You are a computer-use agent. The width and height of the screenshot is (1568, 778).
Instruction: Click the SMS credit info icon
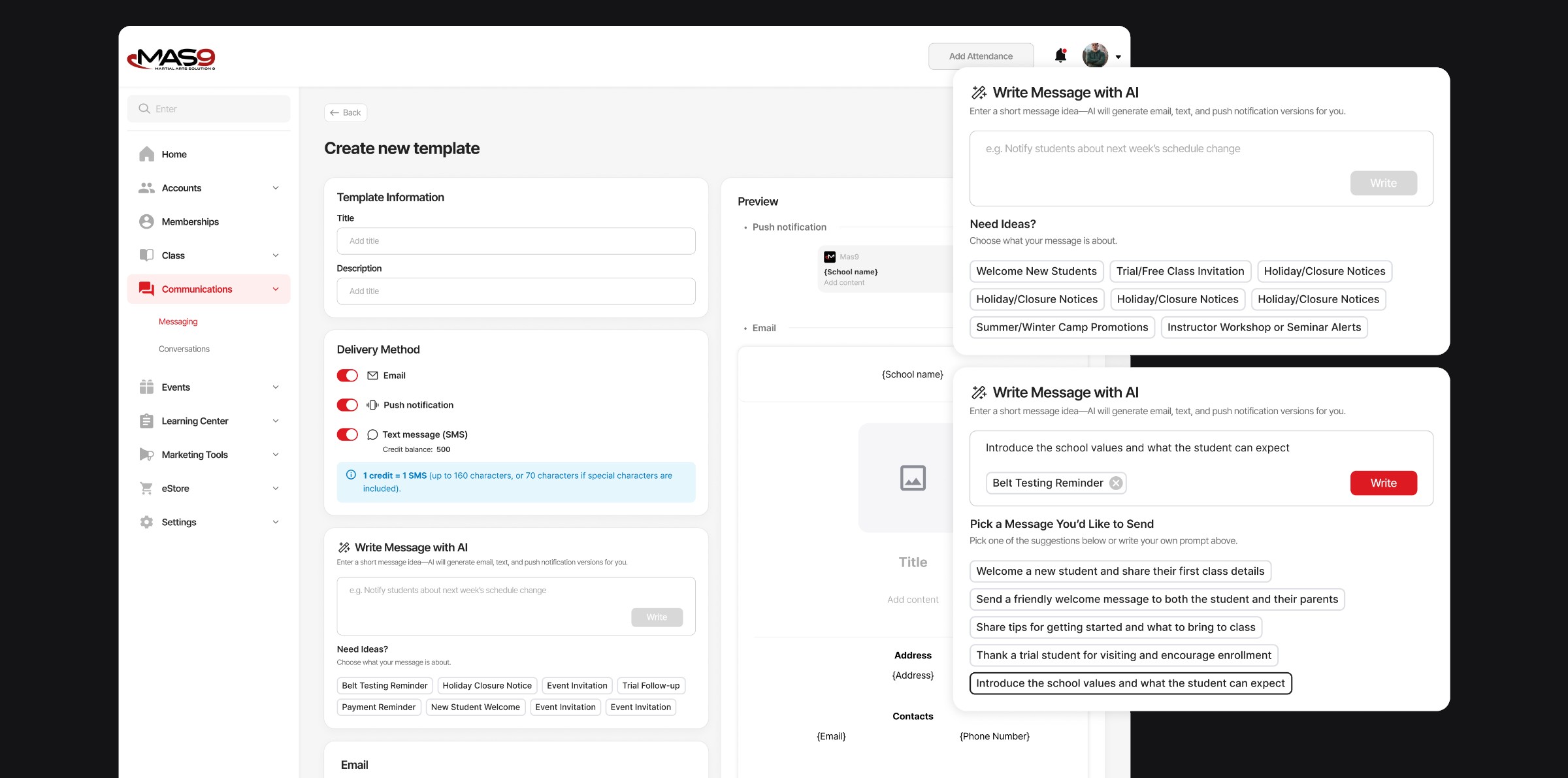351,475
